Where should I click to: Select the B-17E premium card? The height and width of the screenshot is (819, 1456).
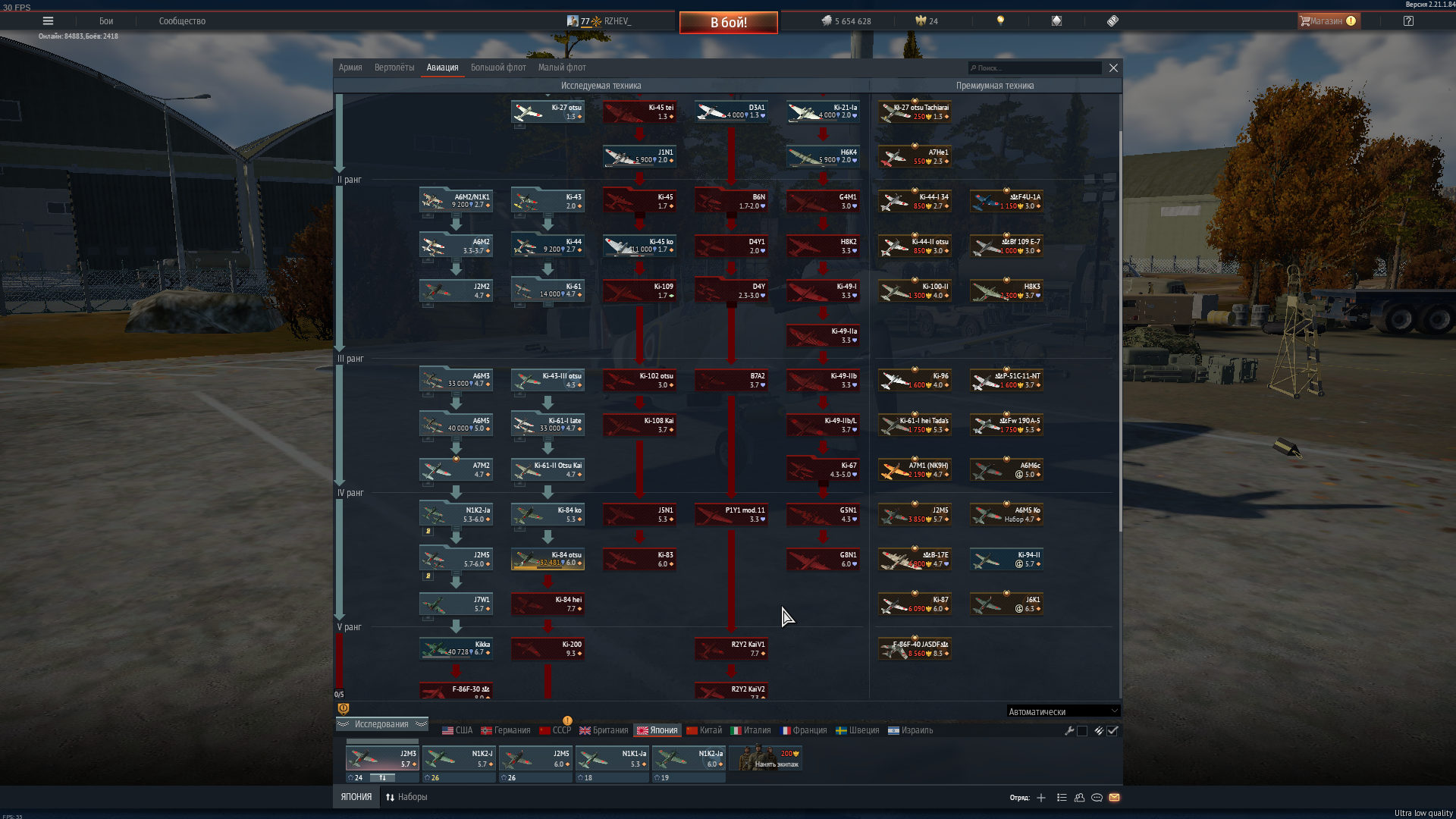[915, 560]
